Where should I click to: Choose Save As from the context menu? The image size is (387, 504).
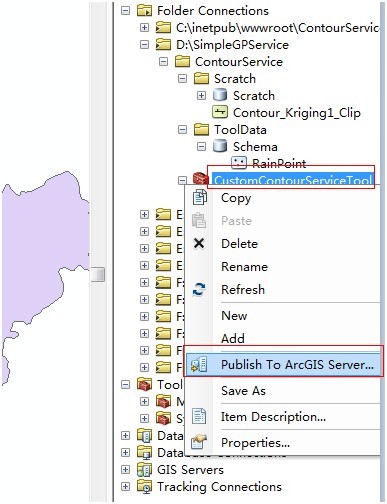point(243,391)
